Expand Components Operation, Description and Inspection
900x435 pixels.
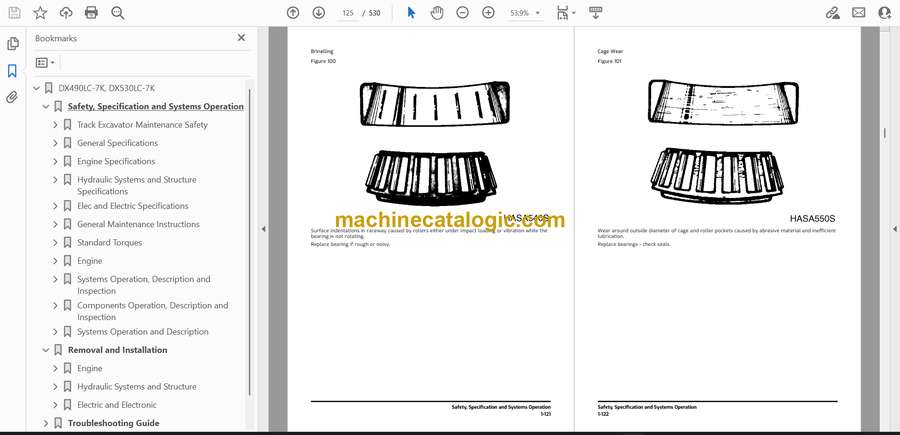[x=55, y=306]
